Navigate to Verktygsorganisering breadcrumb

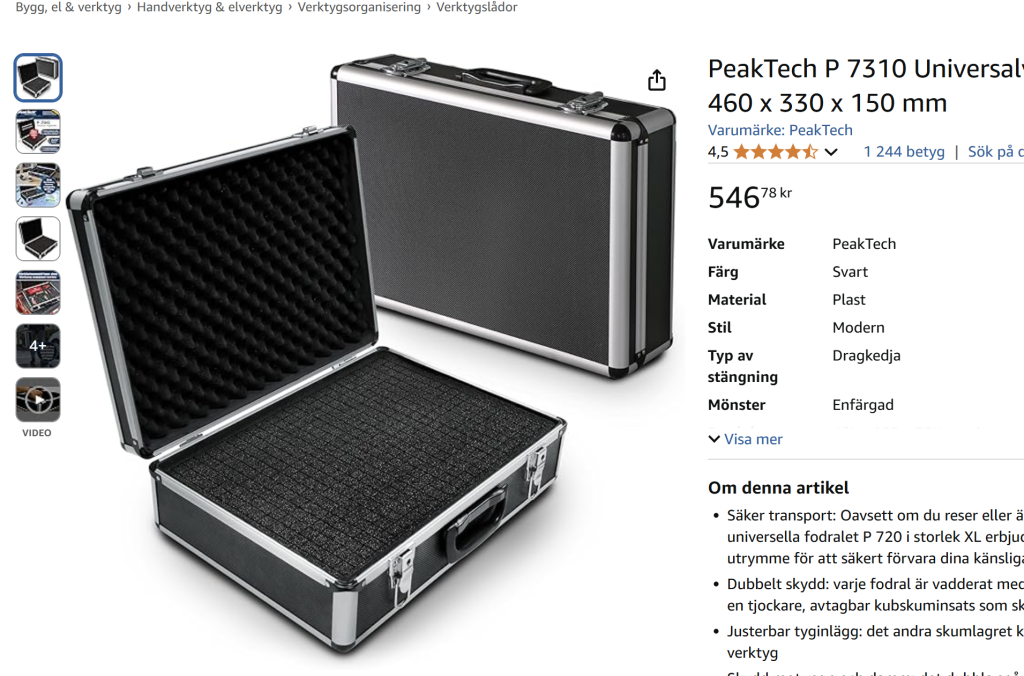point(359,7)
